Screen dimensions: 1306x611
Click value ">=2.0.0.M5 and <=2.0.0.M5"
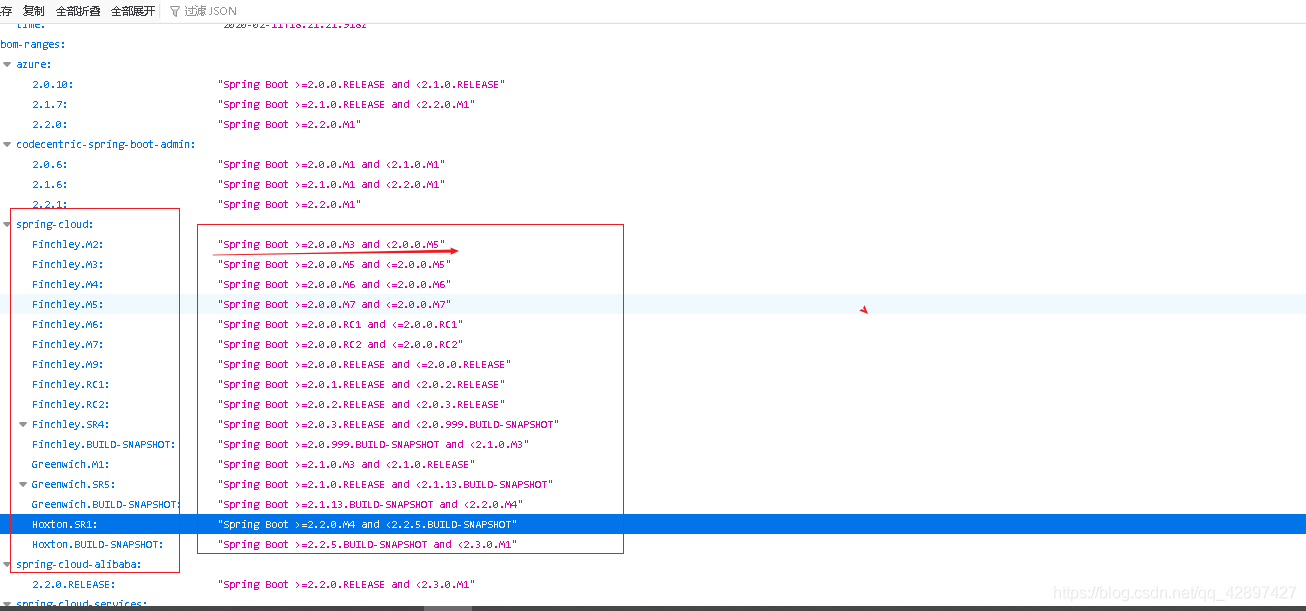334,264
